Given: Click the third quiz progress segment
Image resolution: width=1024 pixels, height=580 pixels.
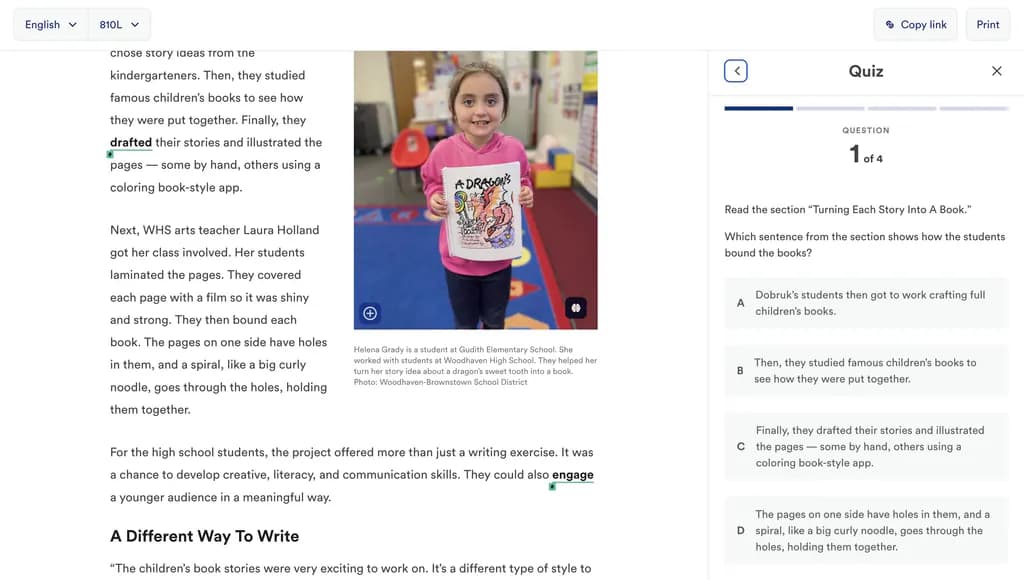Looking at the screenshot, I should point(902,108).
